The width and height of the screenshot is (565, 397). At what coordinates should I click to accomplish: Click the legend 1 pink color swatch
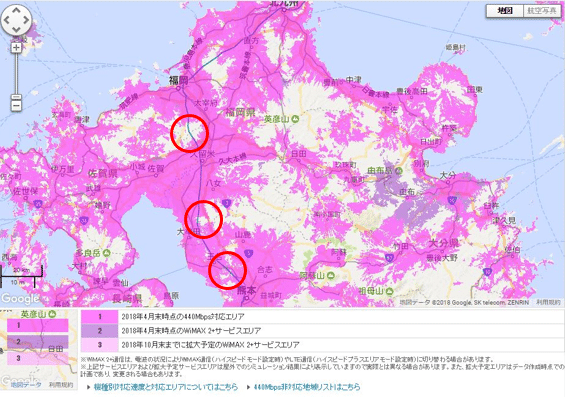100,317
